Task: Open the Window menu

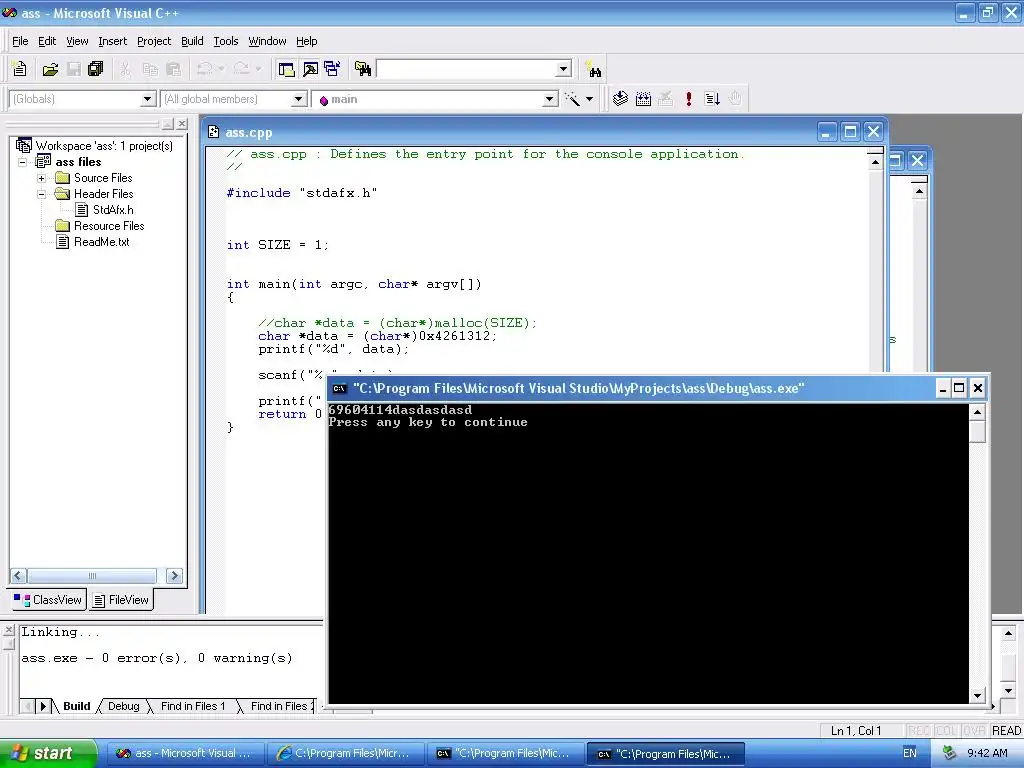Action: (267, 41)
